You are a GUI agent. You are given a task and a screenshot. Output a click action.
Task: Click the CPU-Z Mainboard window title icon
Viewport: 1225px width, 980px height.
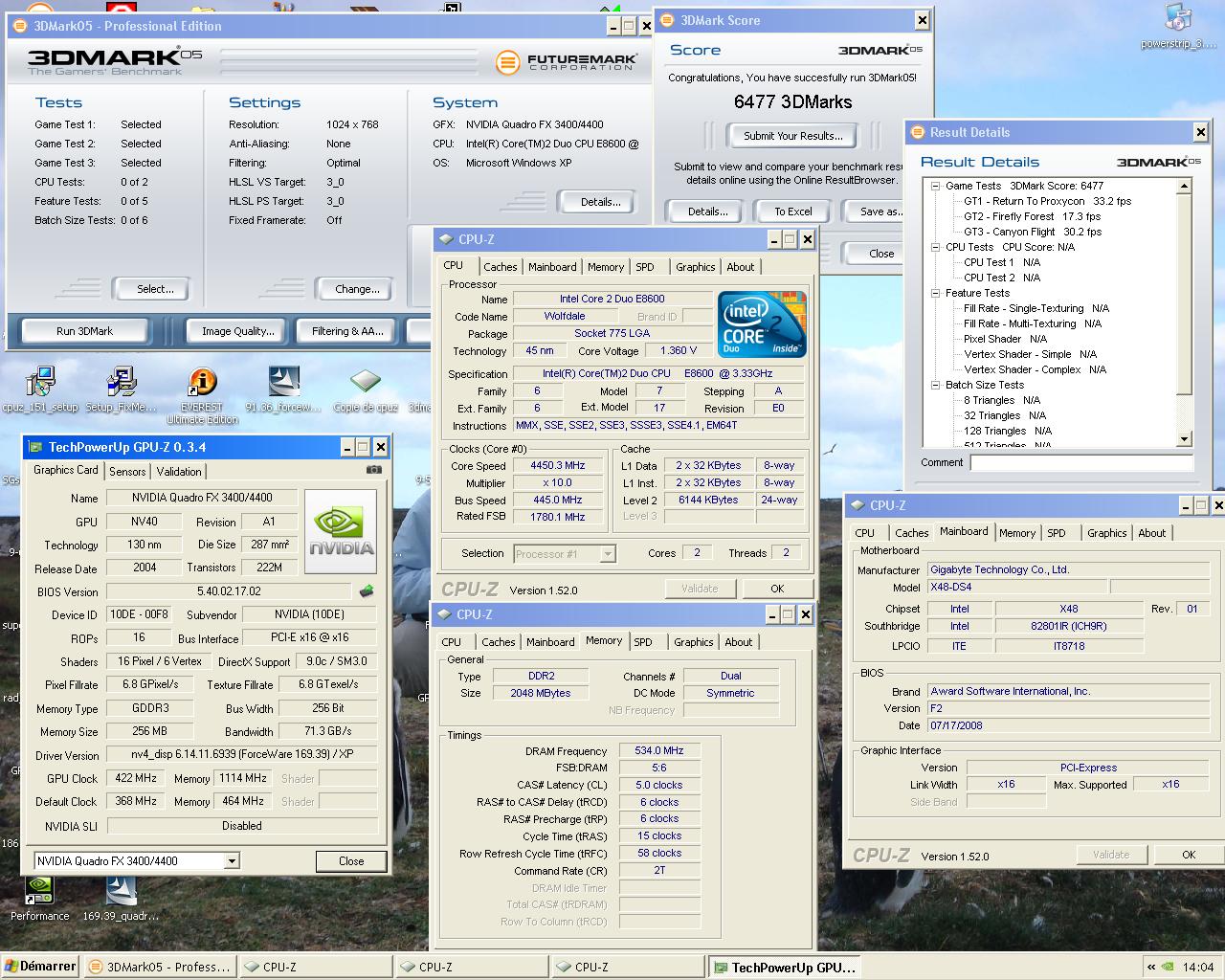coord(857,505)
